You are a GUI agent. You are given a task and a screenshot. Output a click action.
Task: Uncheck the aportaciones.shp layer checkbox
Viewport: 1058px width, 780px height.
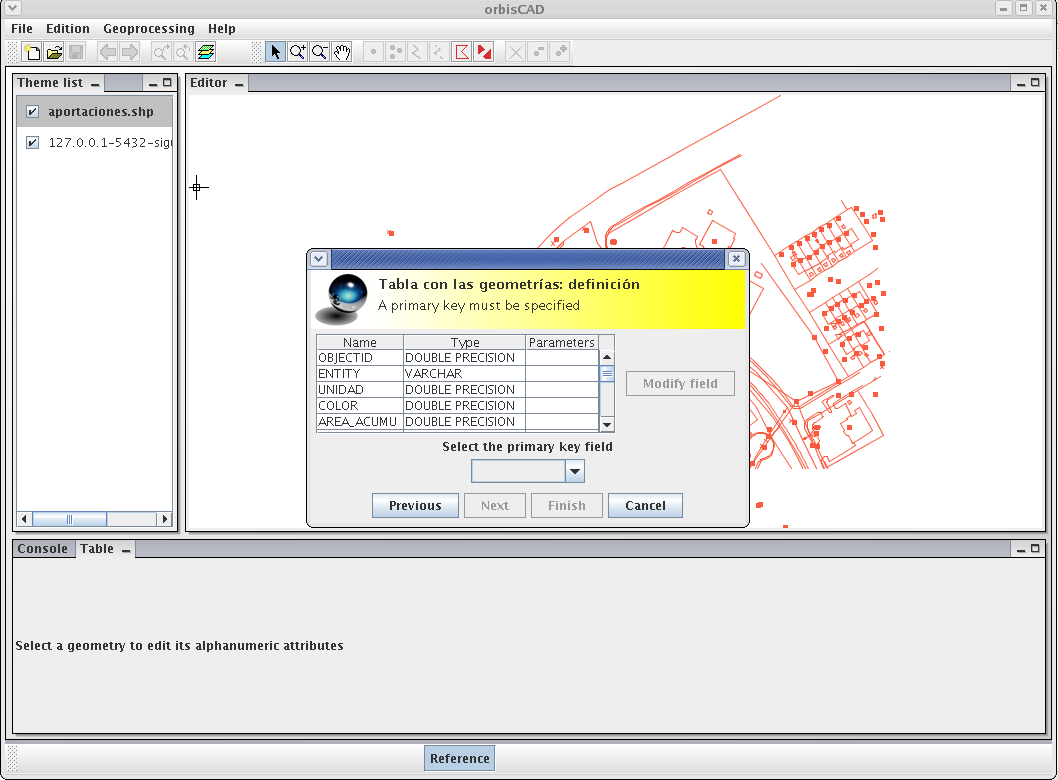coord(32,112)
